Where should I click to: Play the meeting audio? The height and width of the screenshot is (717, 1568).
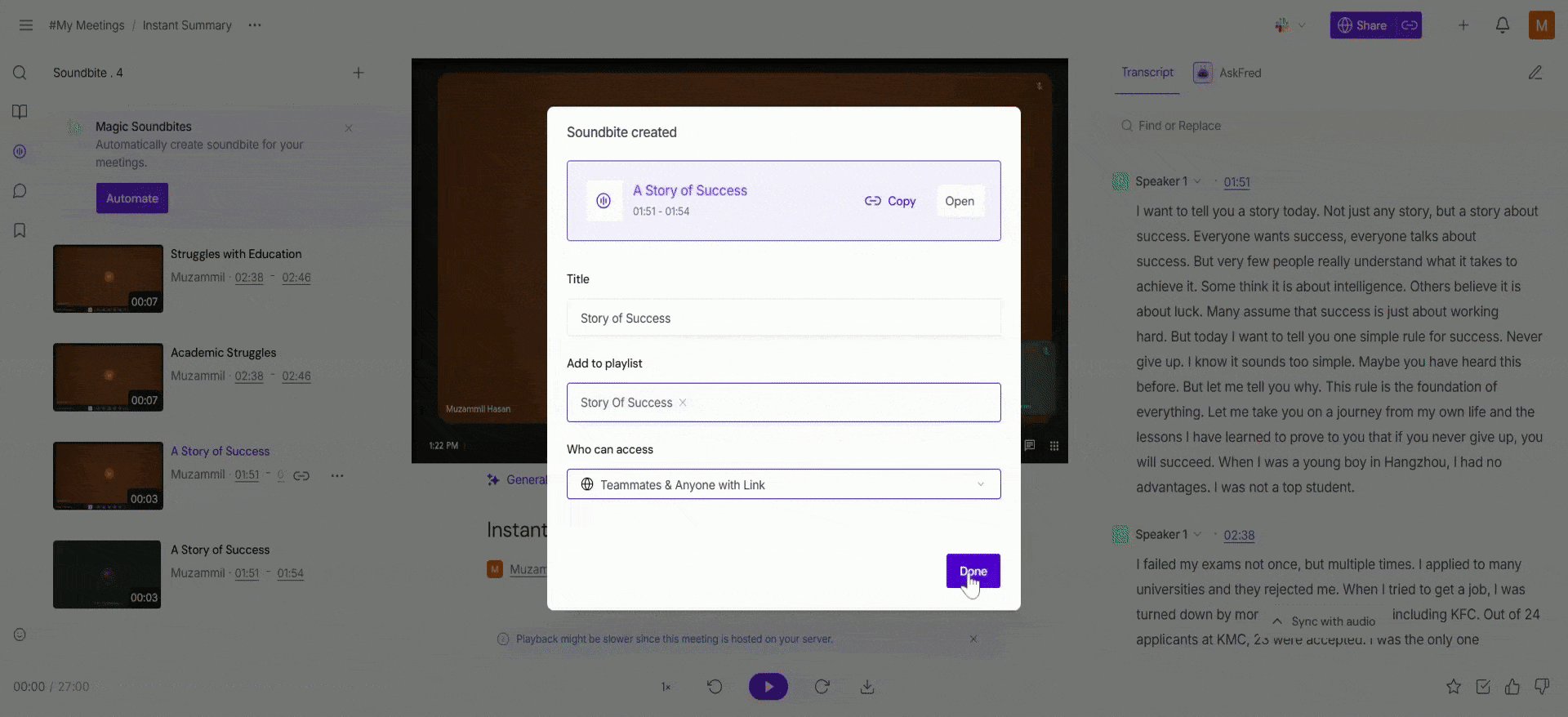[x=768, y=687]
